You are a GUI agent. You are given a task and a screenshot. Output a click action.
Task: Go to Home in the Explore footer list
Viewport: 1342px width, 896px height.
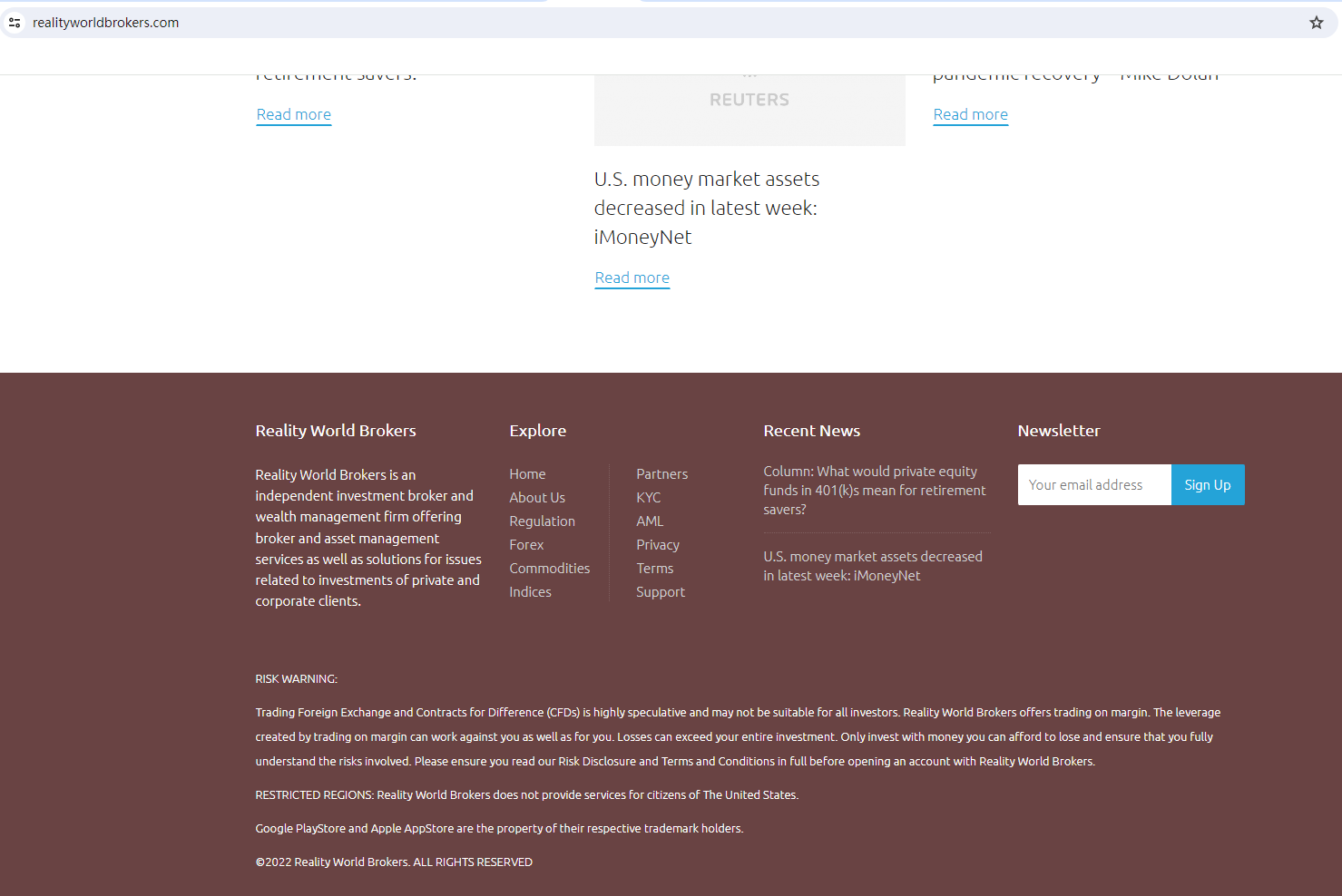(527, 474)
